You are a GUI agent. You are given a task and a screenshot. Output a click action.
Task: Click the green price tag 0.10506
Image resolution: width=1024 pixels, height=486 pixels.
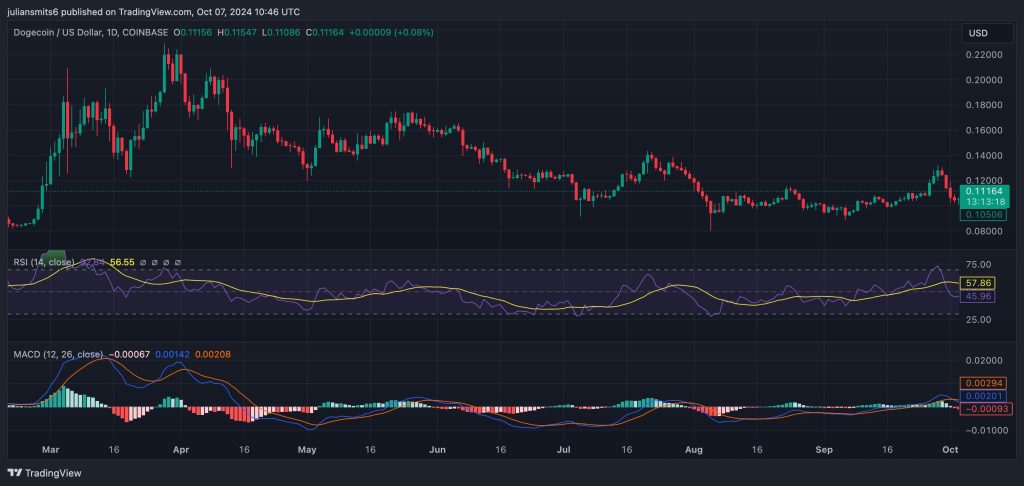pyautogui.click(x=982, y=215)
